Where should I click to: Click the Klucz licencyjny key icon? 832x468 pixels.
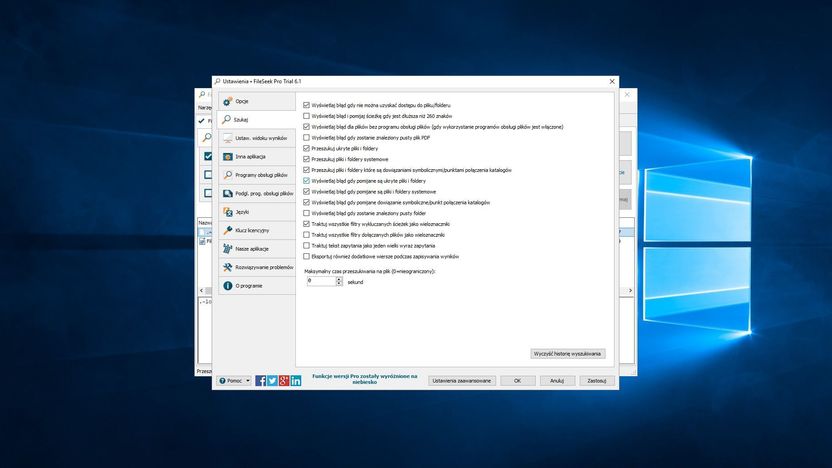228,230
